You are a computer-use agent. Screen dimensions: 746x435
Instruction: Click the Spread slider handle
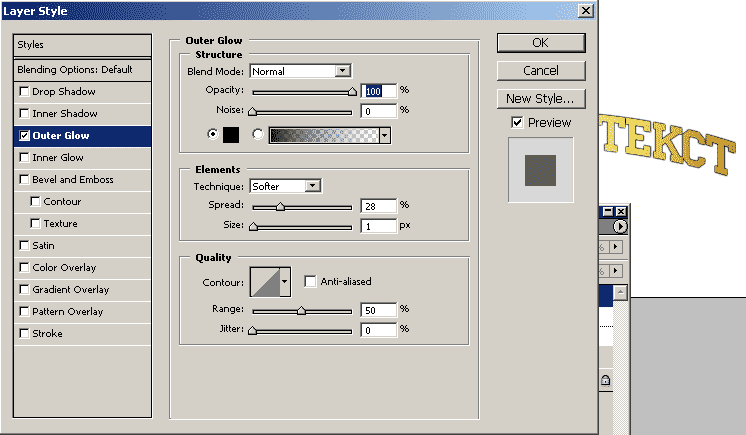tap(280, 207)
